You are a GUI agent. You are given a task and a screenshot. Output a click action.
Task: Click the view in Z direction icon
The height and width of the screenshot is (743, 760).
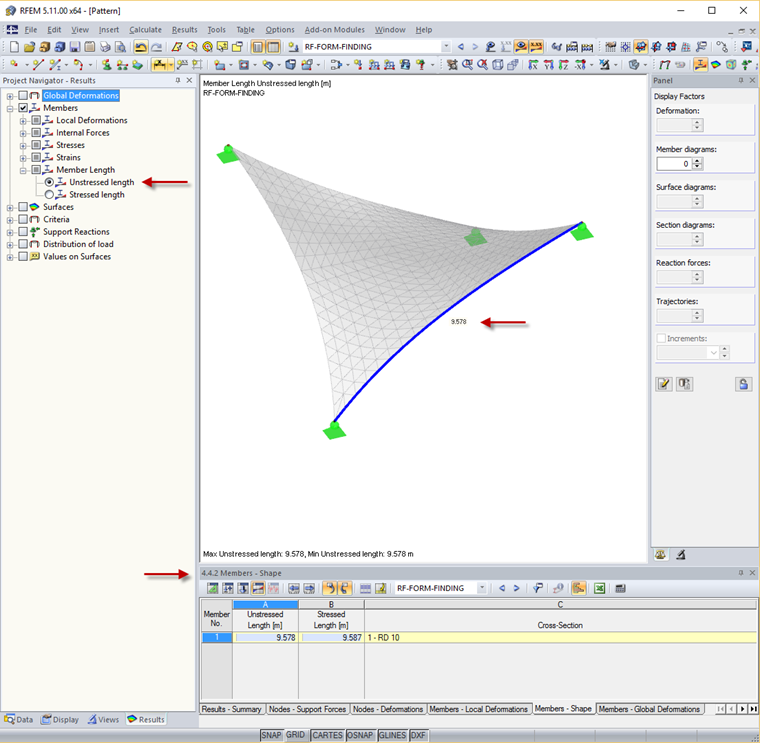pyautogui.click(x=564, y=64)
